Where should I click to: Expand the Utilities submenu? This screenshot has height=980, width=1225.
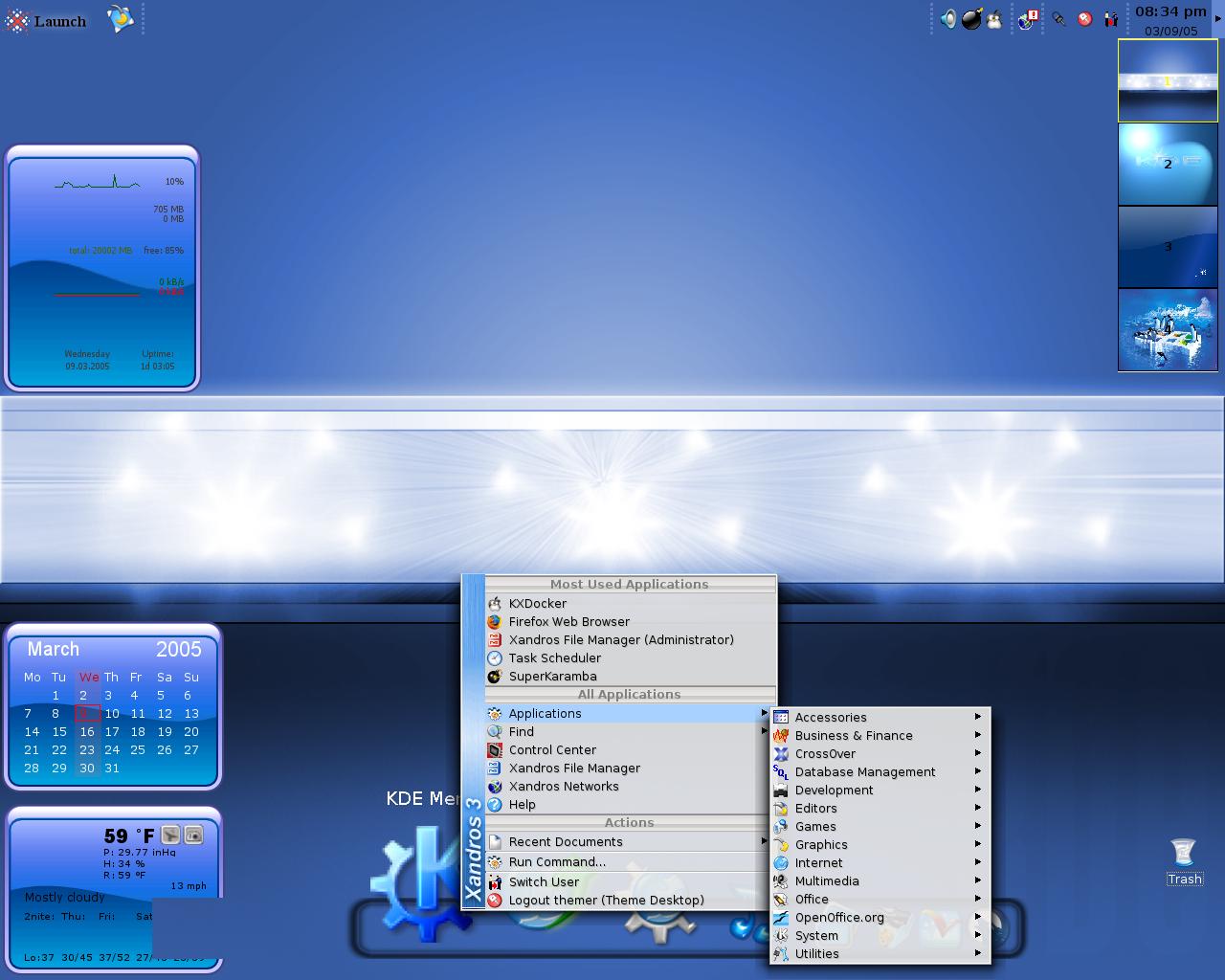pos(880,954)
